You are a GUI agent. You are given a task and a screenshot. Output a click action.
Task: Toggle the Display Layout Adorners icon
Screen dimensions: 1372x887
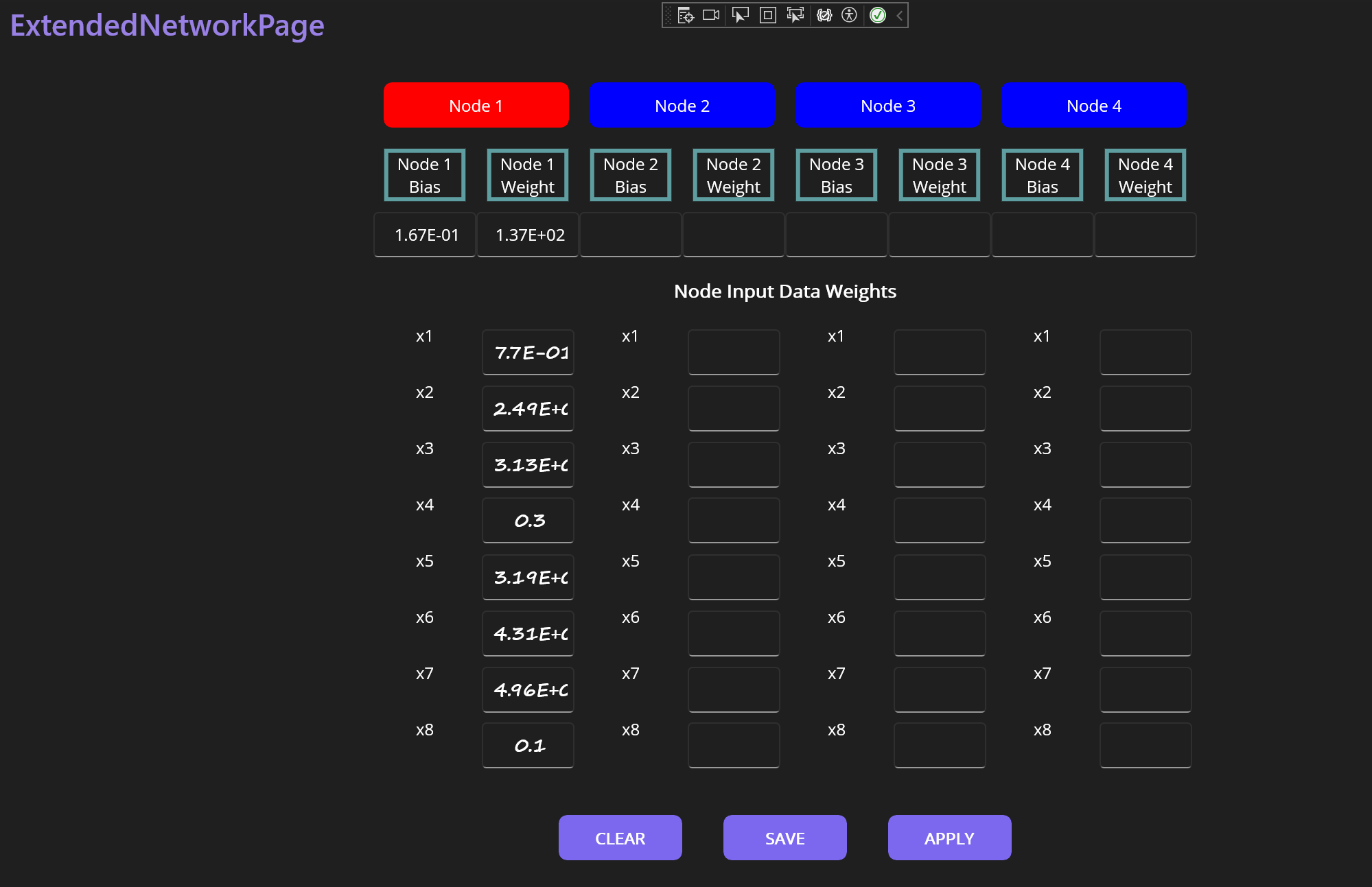[768, 15]
